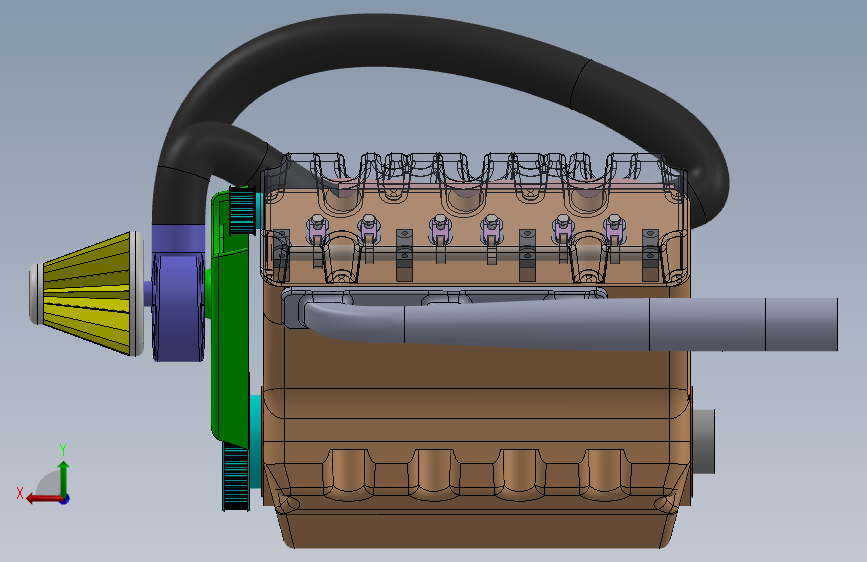This screenshot has height=562, width=867.
Task: Select the lower teal toothed pulley
Action: (x=236, y=477)
